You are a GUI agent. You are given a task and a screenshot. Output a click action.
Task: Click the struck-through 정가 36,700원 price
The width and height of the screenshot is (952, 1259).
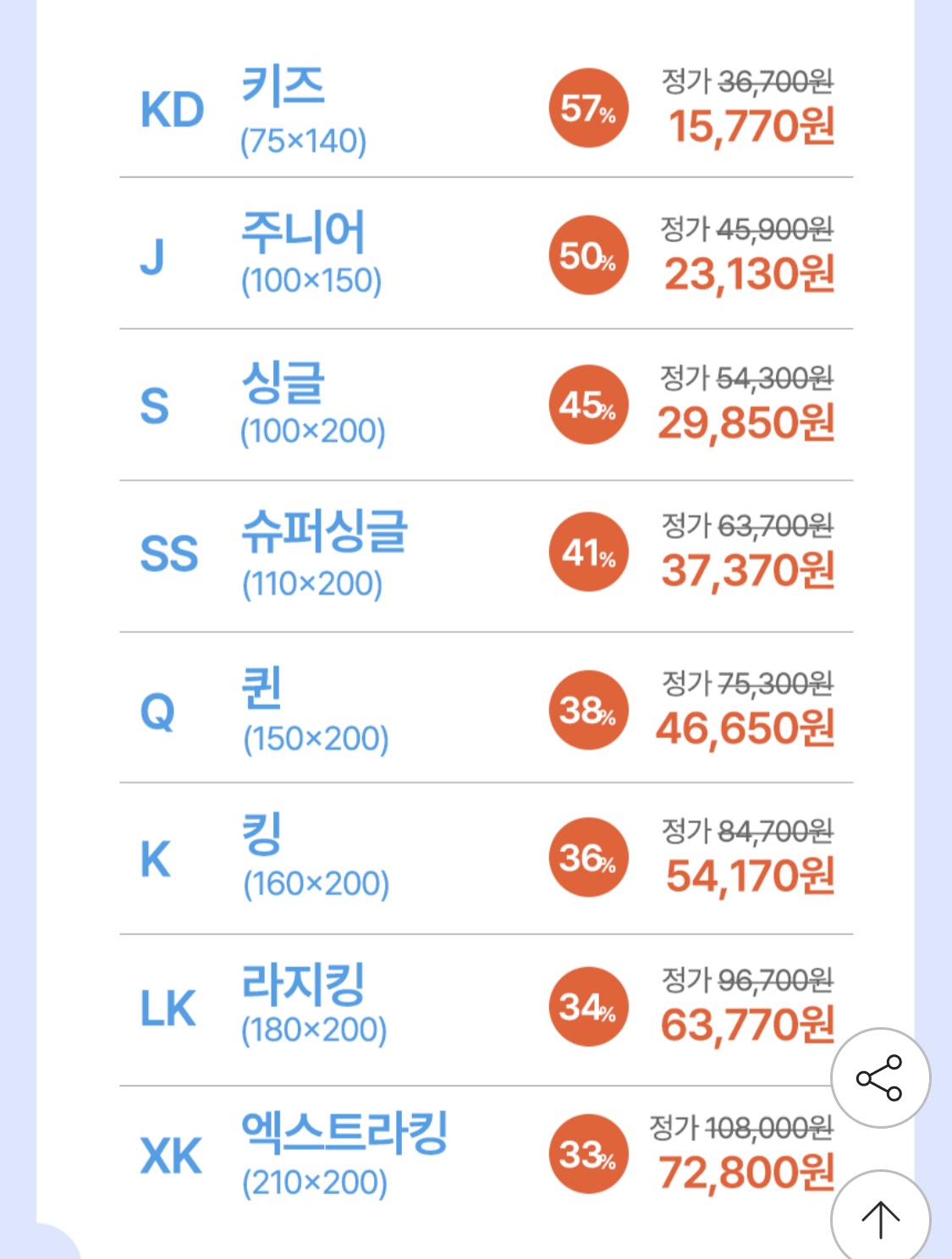pos(748,82)
